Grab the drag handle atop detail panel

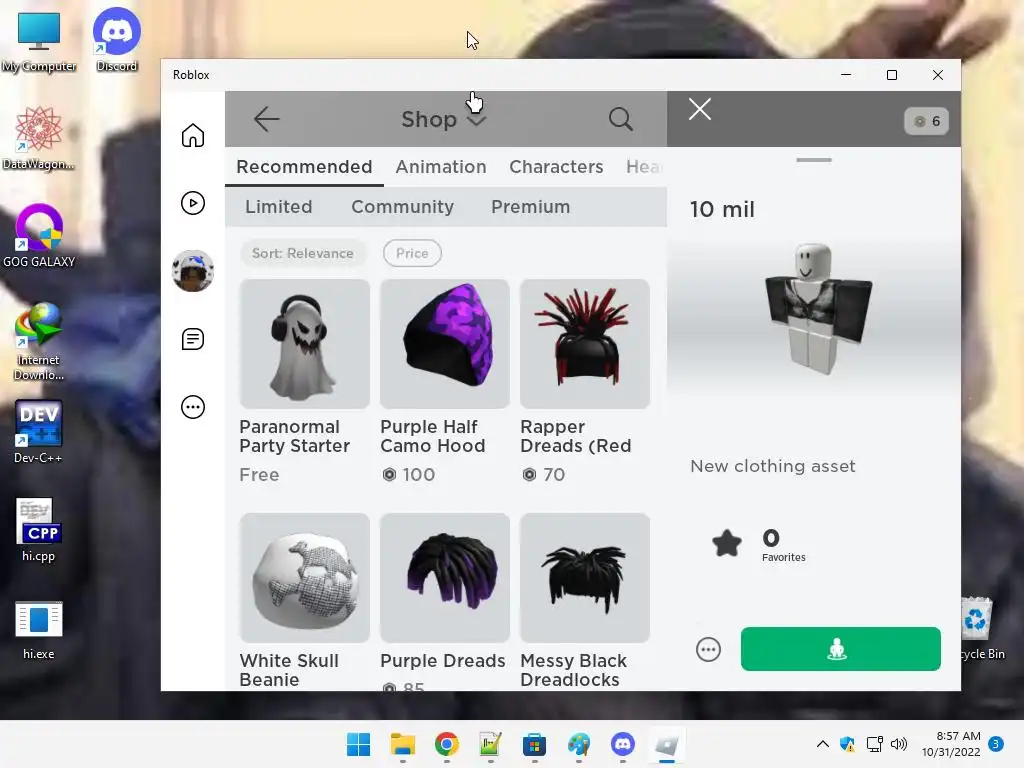(814, 160)
